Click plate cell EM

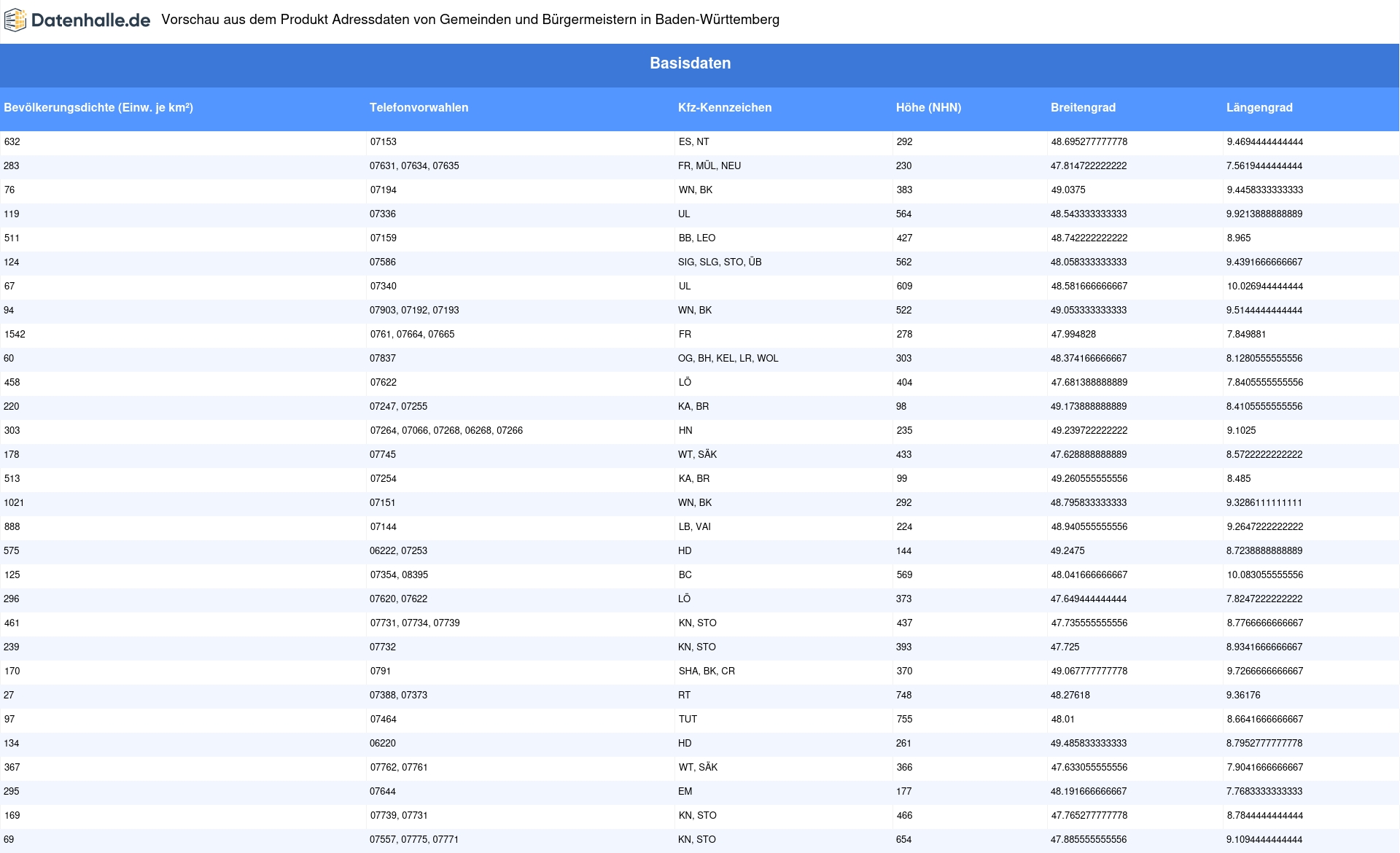[x=685, y=792]
